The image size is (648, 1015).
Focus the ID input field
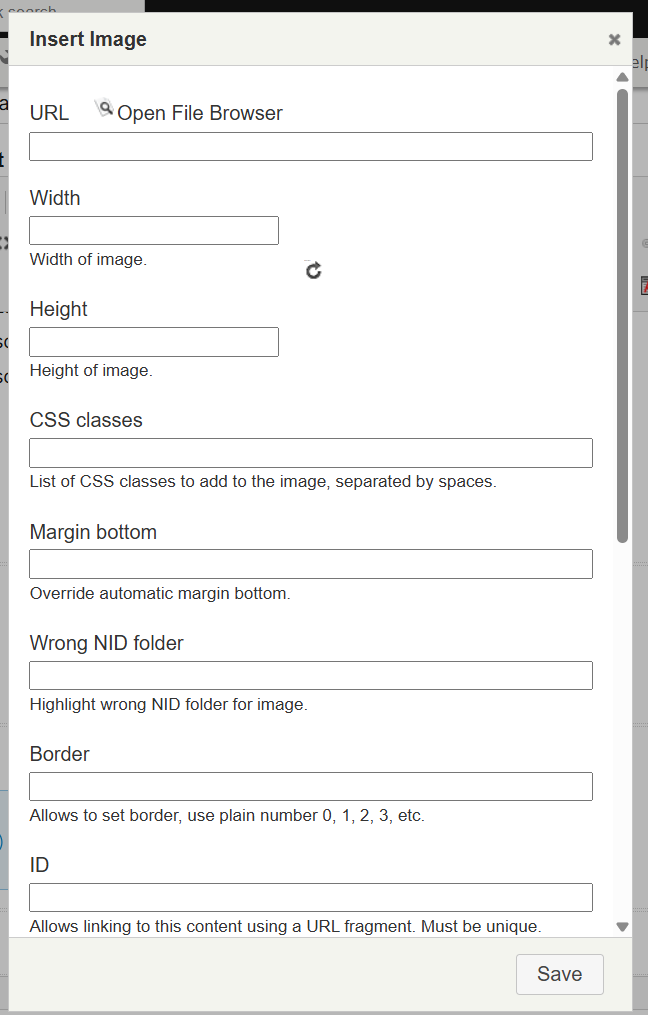(x=310, y=897)
